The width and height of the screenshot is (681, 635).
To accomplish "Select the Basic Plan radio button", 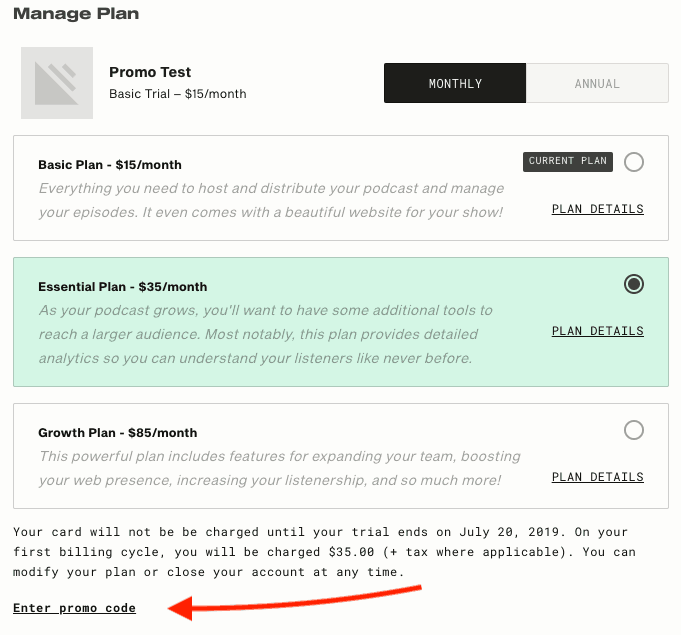I will pyautogui.click(x=634, y=162).
